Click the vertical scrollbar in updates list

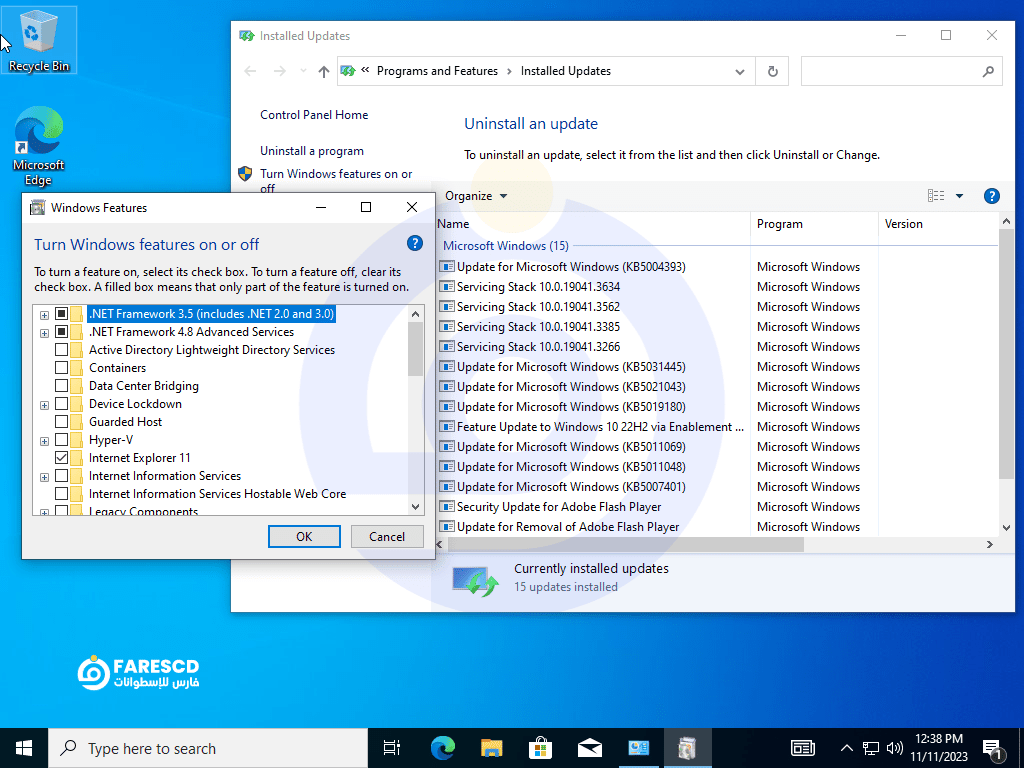click(1006, 355)
